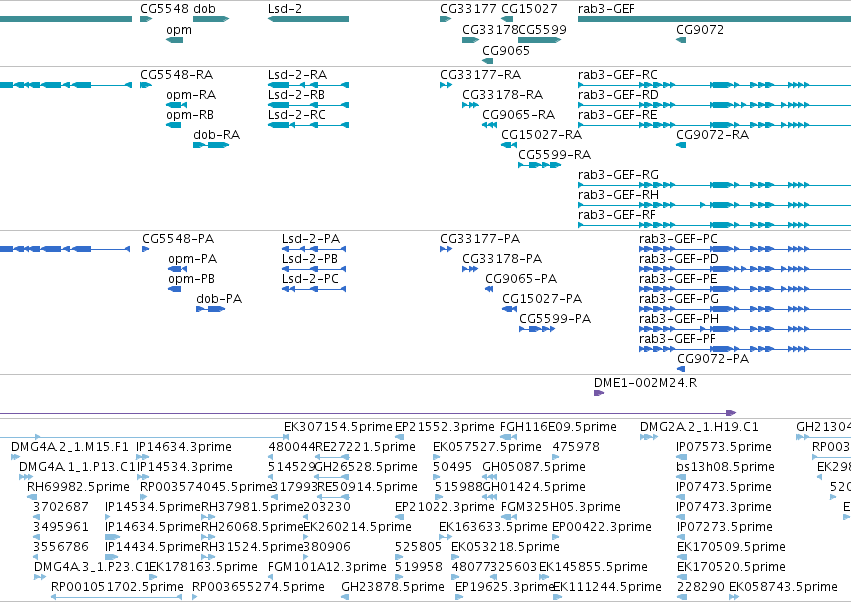Click the rab3-GEF-RE transcript label
This screenshot has width=851, height=602.
pos(618,115)
